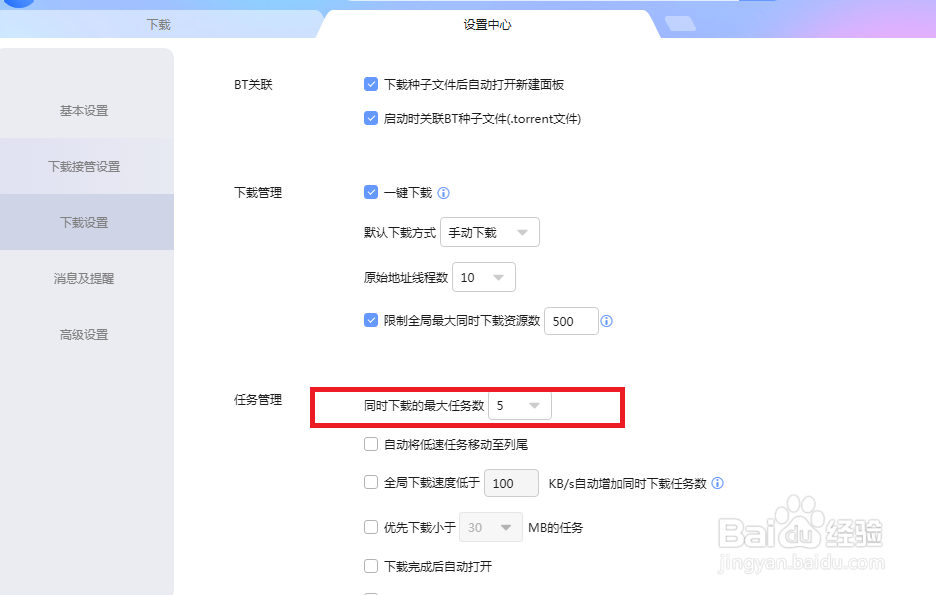Click the info icon beside 限制全局最大同时下载资源数
Image resolution: width=936 pixels, height=595 pixels.
pyautogui.click(x=607, y=320)
